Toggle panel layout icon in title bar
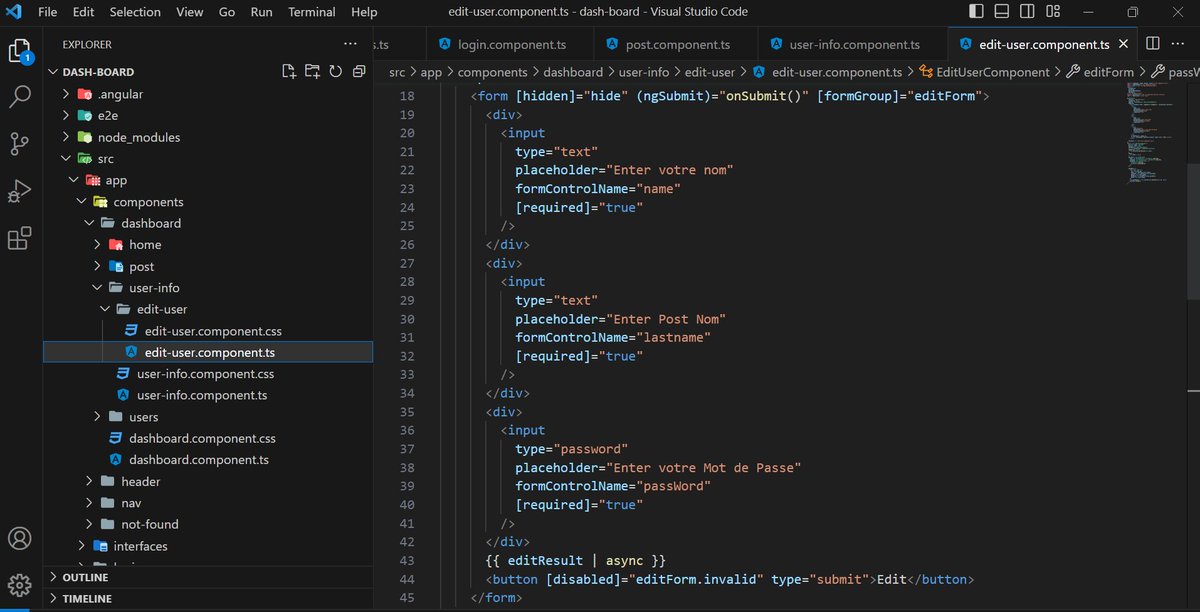 [1002, 12]
